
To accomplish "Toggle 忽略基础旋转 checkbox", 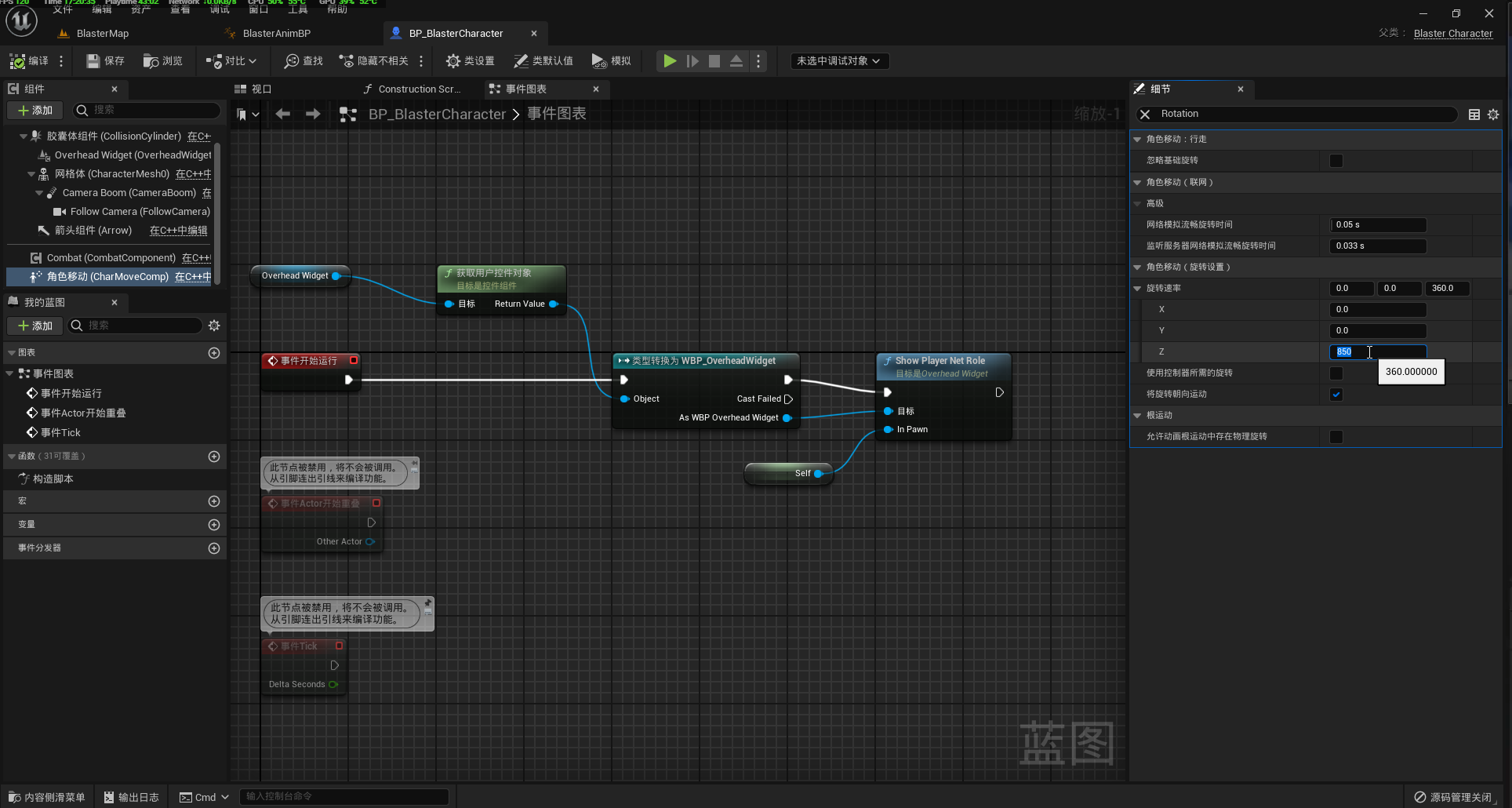I will pos(1336,161).
